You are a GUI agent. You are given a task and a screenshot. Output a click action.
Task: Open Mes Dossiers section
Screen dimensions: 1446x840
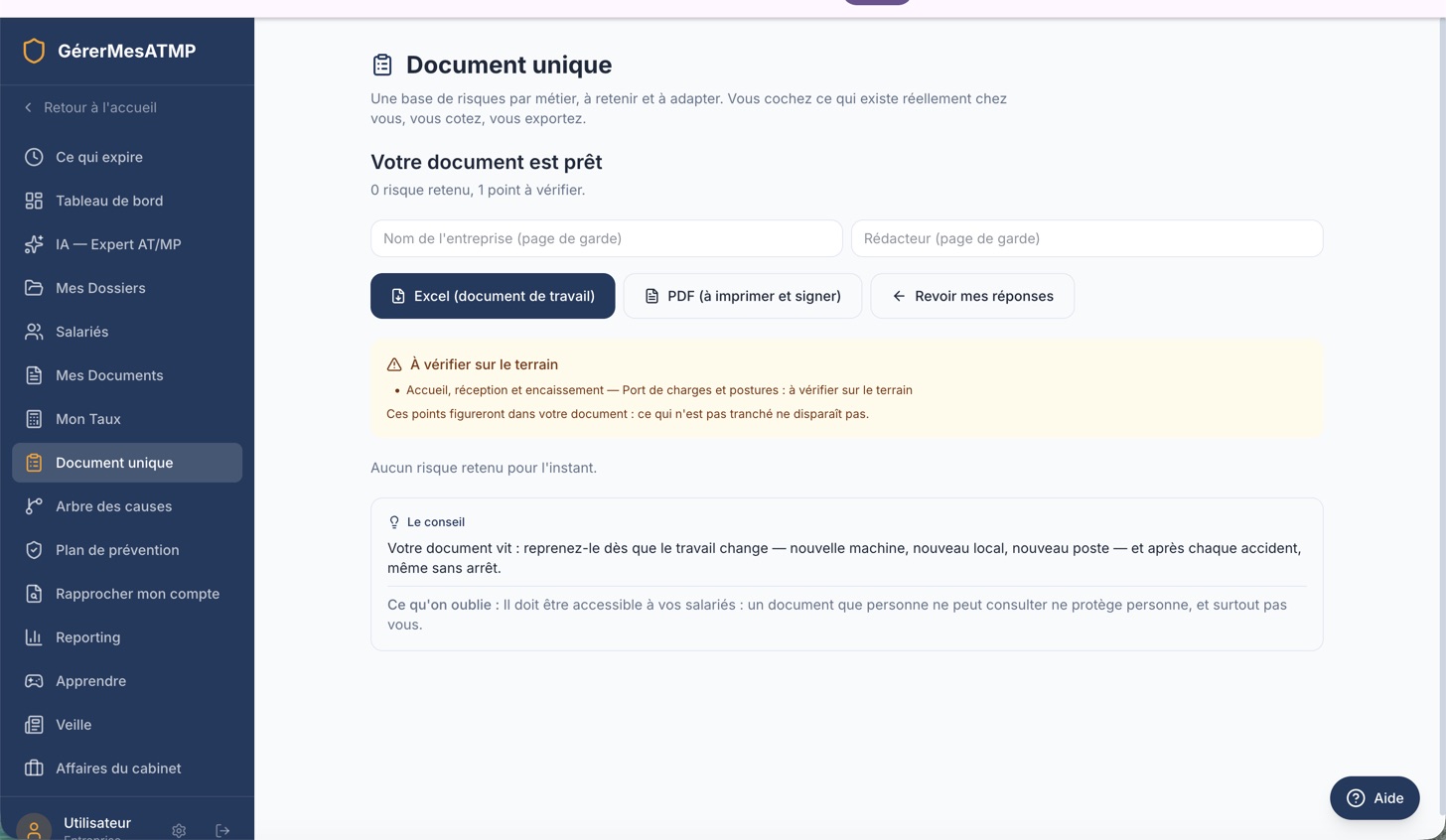[x=127, y=288]
